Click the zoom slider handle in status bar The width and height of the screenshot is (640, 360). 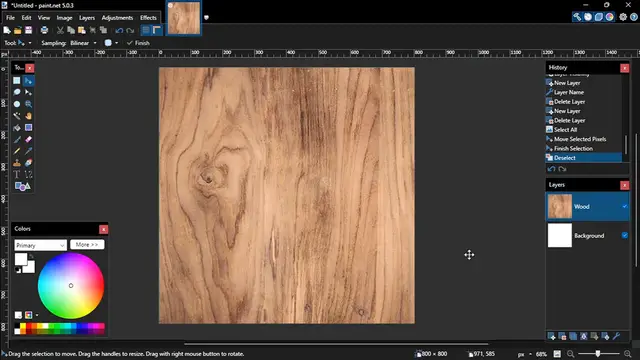tap(598, 354)
